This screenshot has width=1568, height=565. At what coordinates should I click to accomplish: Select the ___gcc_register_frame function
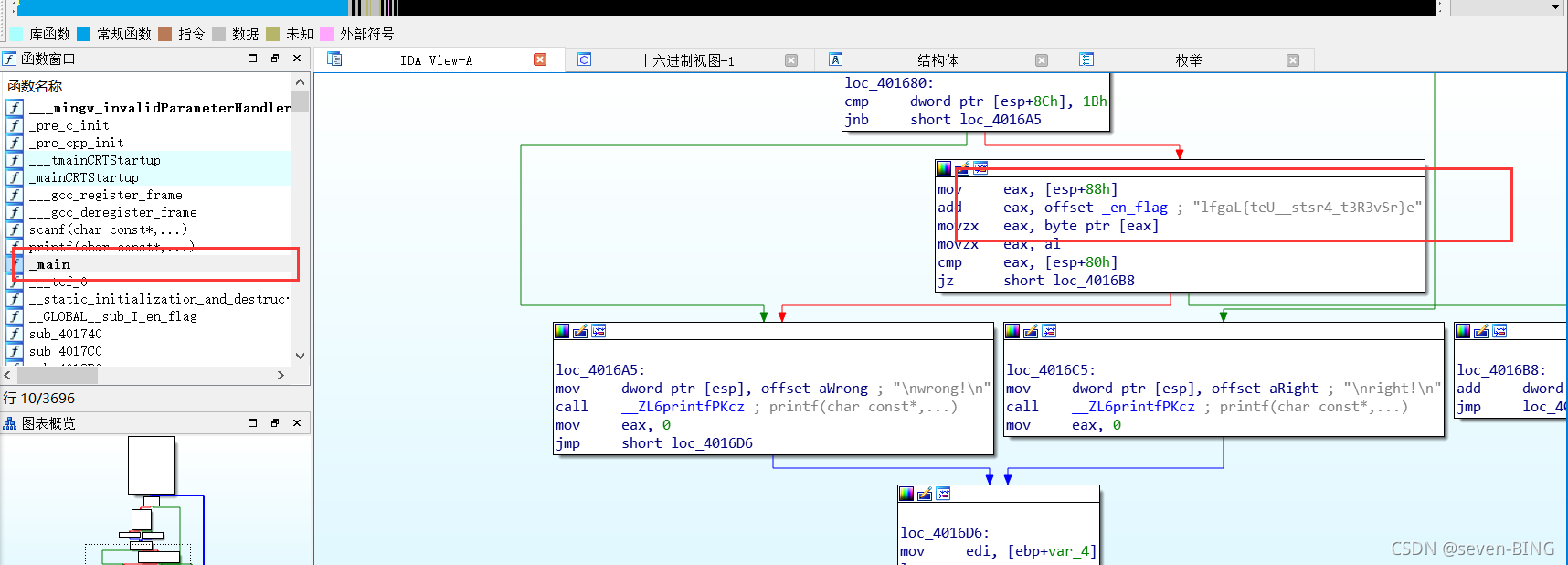(x=149, y=195)
